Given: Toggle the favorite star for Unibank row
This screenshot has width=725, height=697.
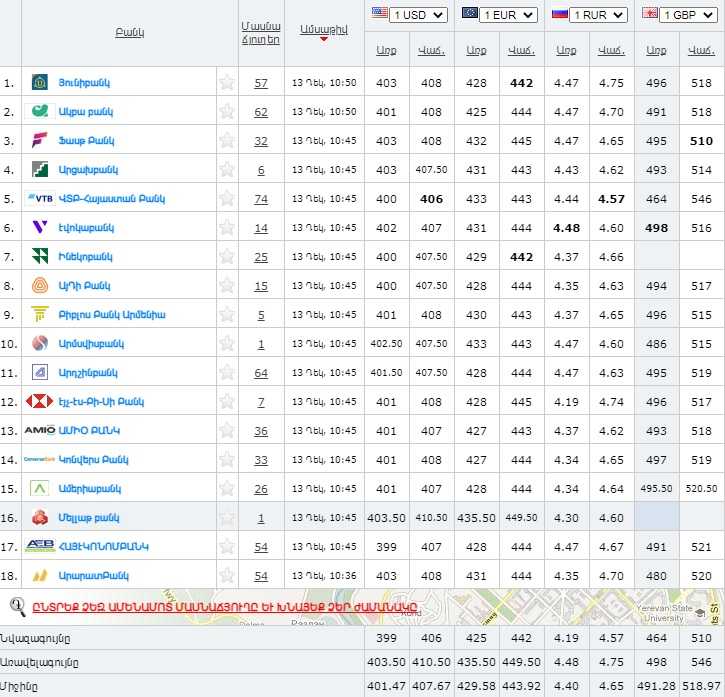Looking at the screenshot, I should [227, 83].
